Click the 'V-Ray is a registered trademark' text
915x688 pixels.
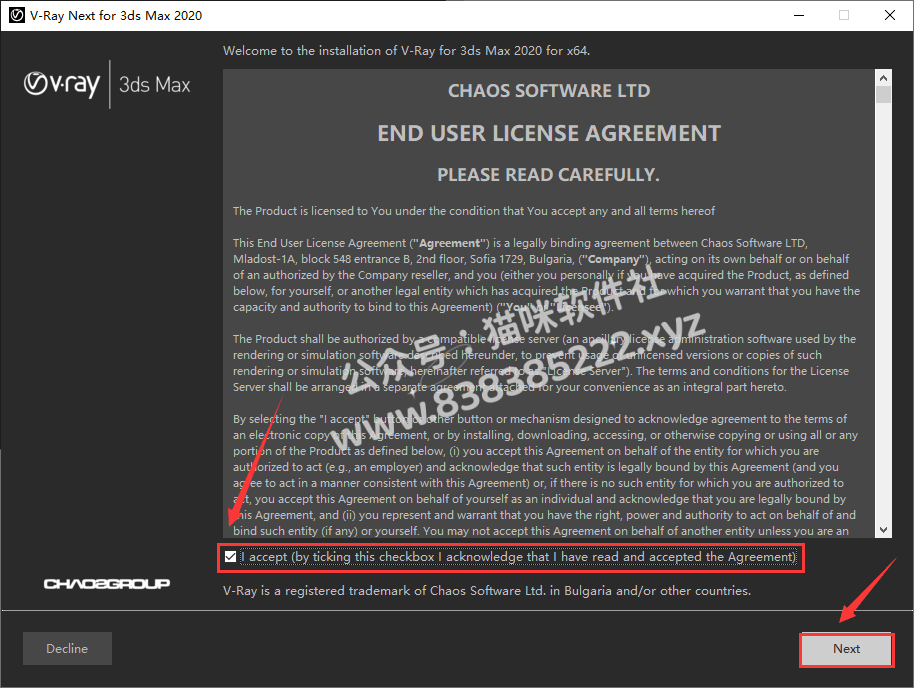pyautogui.click(x=487, y=591)
